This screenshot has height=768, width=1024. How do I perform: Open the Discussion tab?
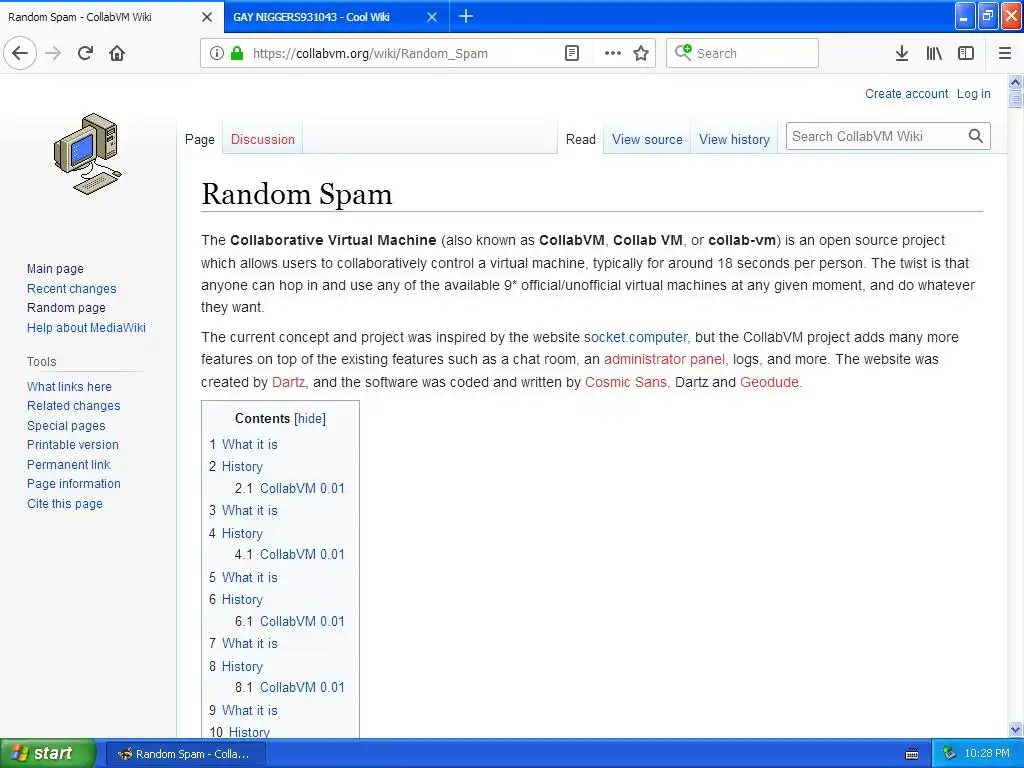coord(263,139)
